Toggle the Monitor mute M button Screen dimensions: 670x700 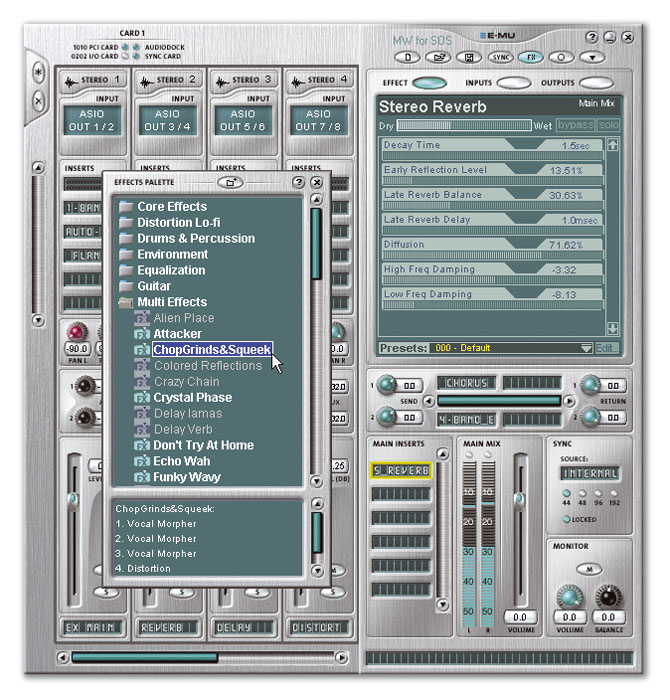pyautogui.click(x=589, y=568)
